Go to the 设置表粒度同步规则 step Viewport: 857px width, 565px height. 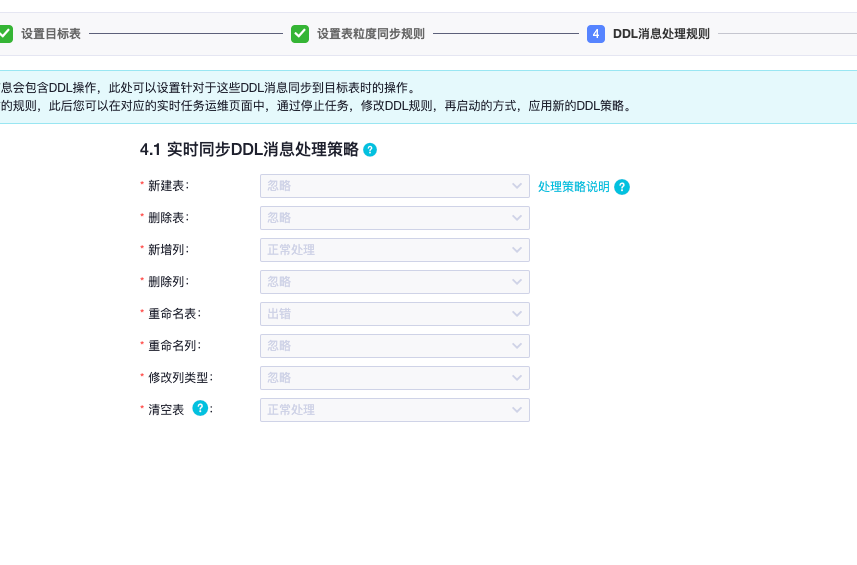[x=371, y=34]
